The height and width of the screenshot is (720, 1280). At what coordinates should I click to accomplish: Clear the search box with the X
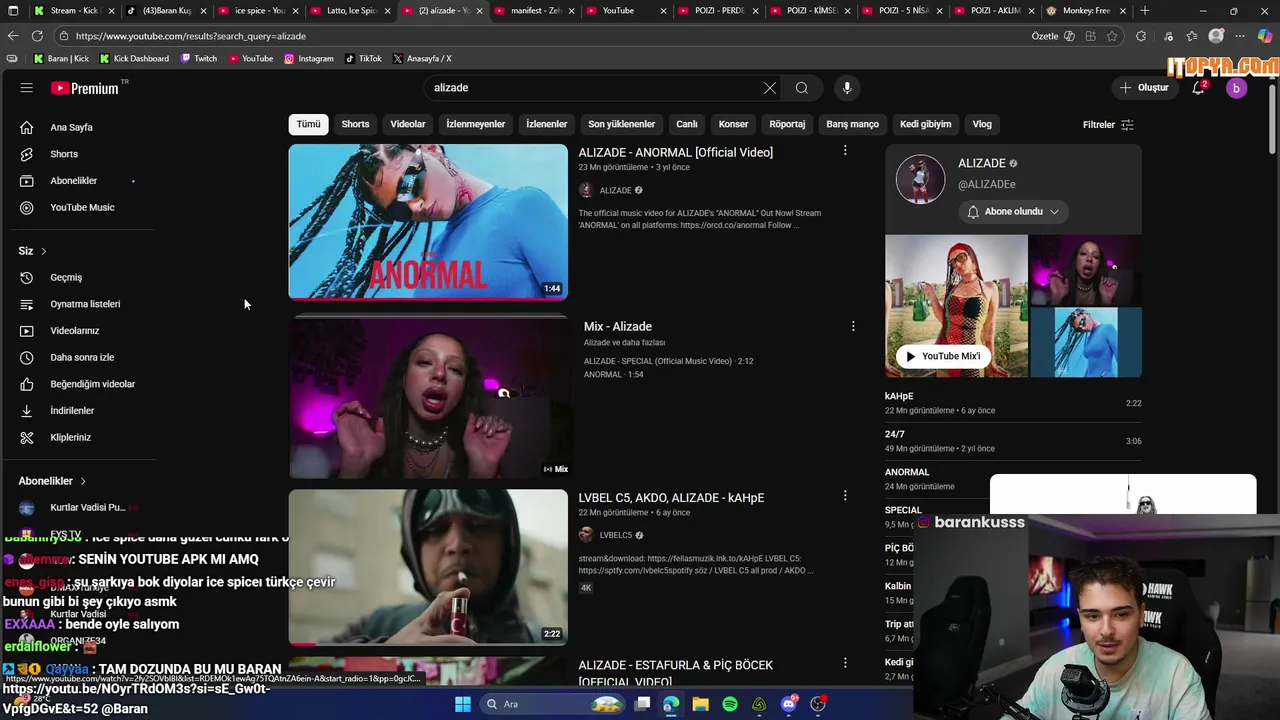770,88
